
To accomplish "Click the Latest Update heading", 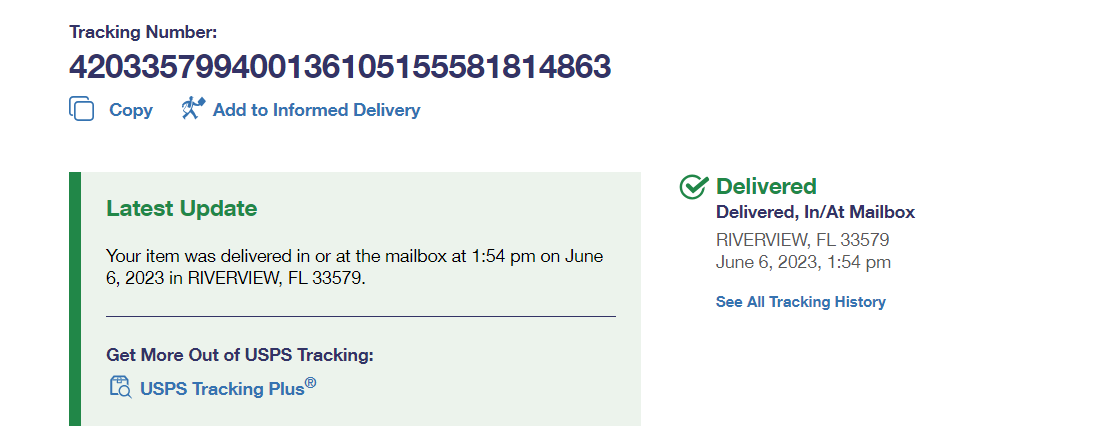I will point(181,208).
